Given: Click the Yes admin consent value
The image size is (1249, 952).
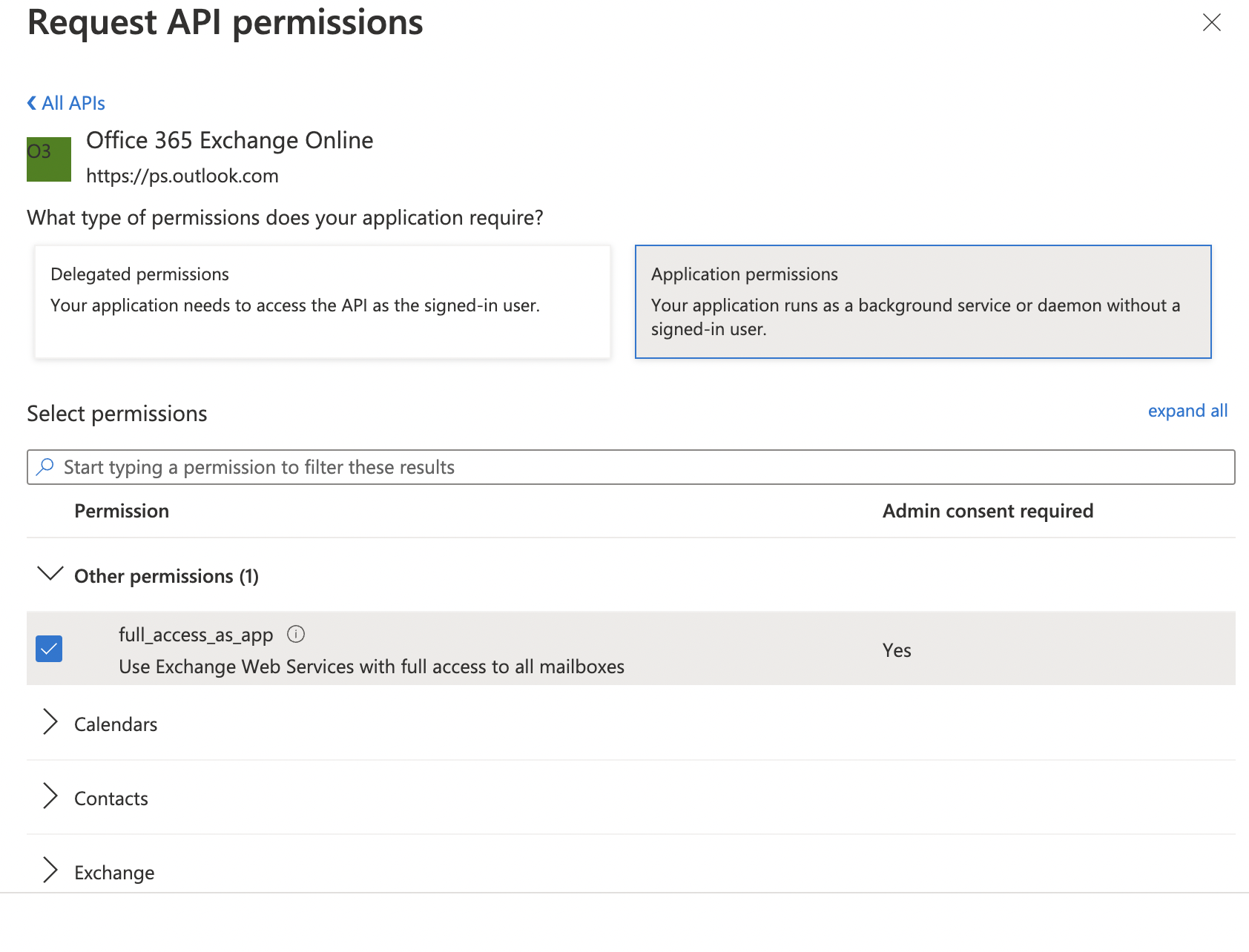Looking at the screenshot, I should (x=897, y=650).
